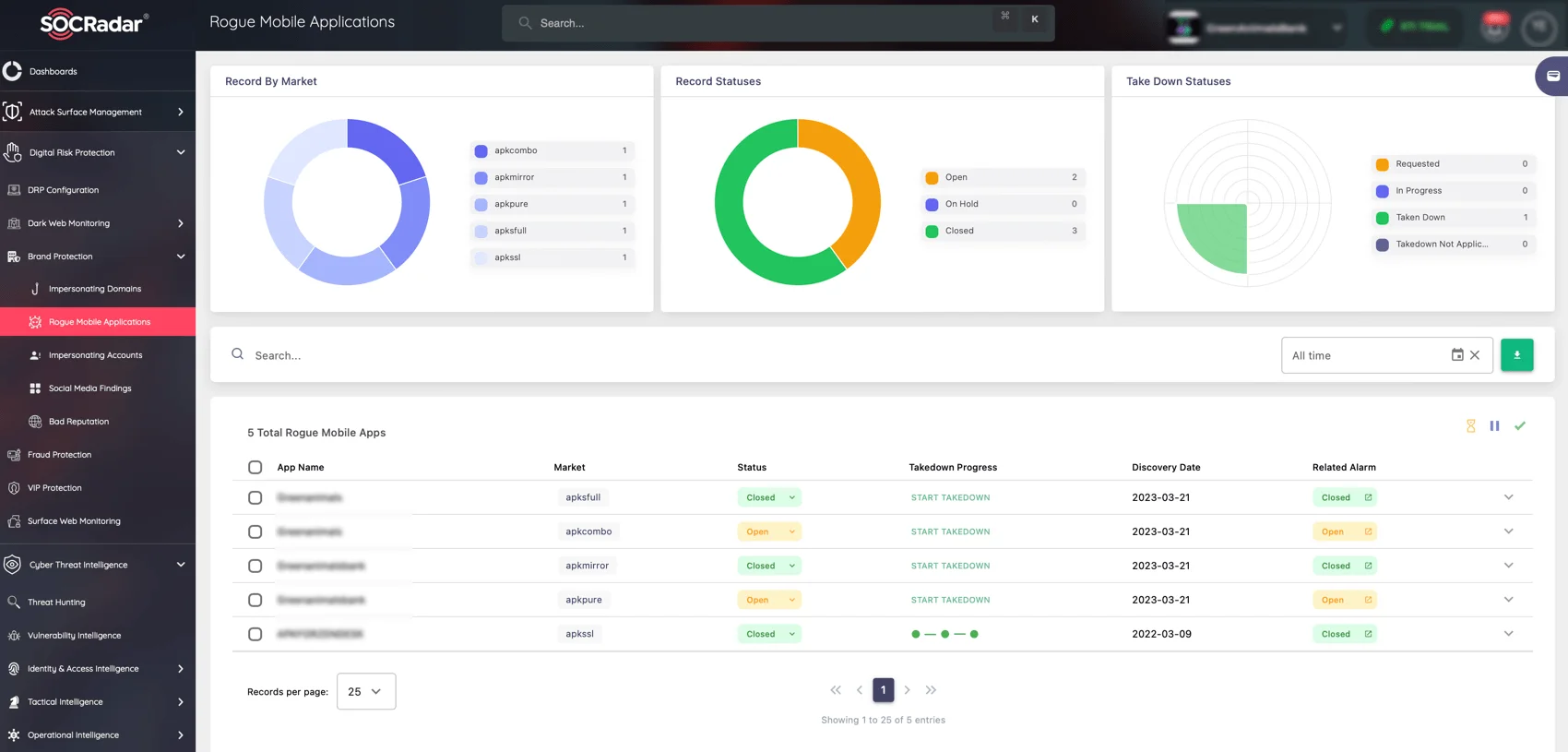1568x752 pixels.
Task: Open related alarm Closed link in apksfull row
Action: [x=1345, y=497]
